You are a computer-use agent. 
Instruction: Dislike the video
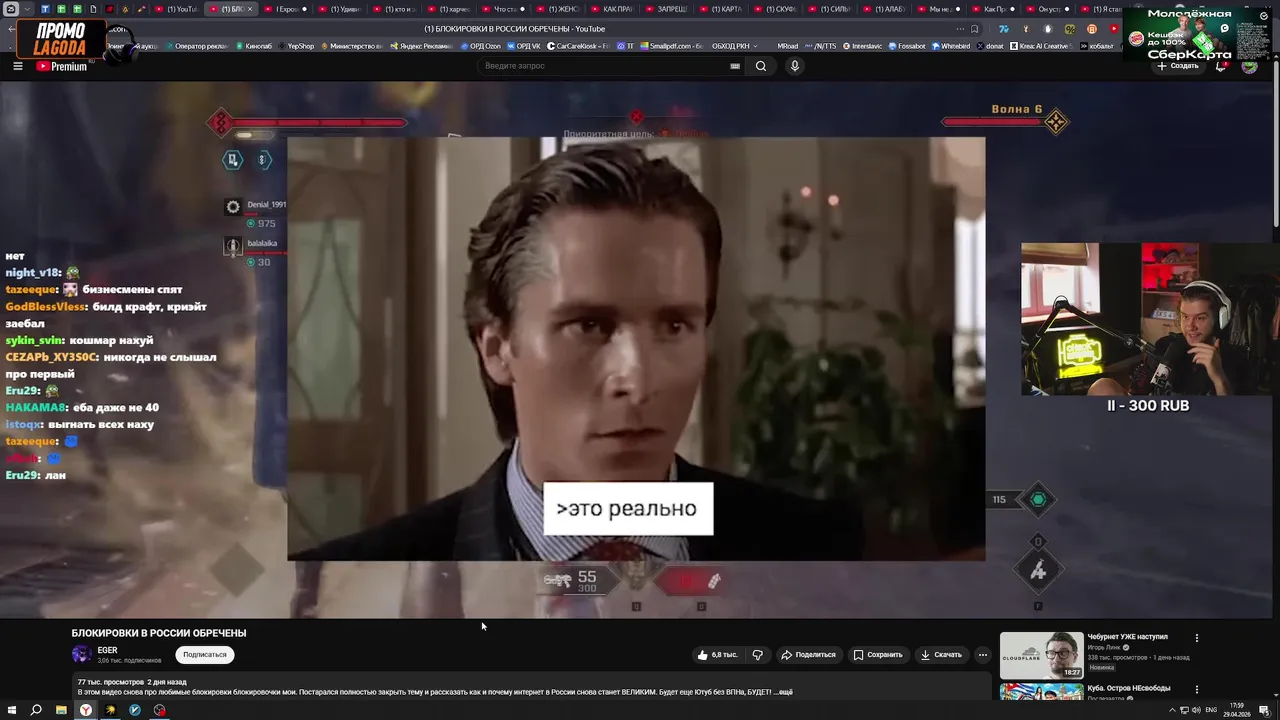point(757,655)
